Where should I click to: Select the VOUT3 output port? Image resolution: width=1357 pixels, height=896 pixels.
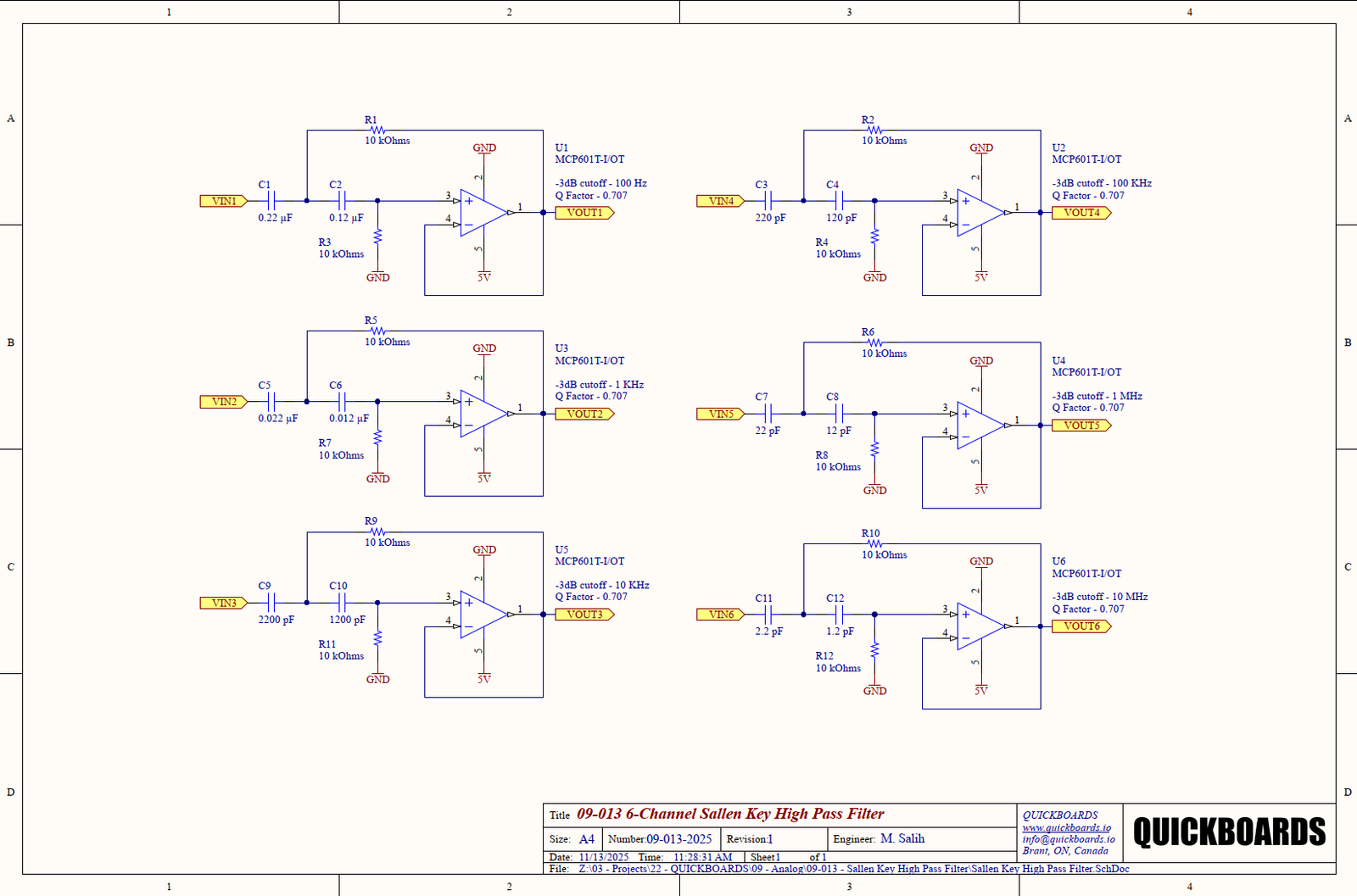(584, 615)
